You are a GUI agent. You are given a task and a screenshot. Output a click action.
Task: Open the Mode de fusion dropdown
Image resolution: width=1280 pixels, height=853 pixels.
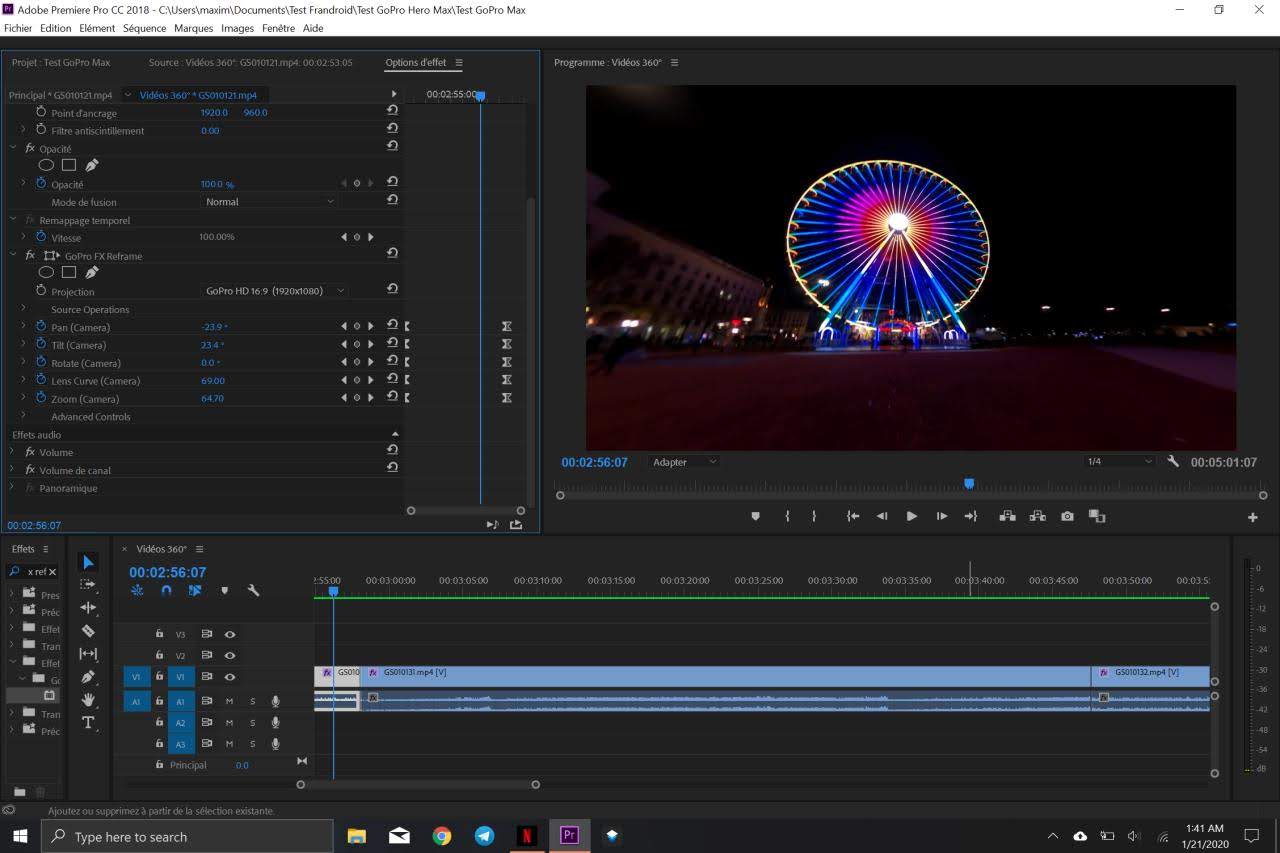270,201
